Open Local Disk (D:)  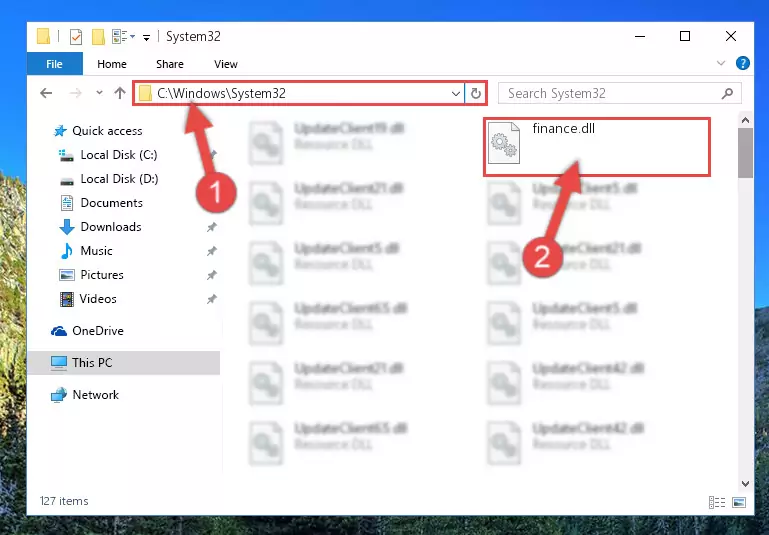pyautogui.click(x=119, y=179)
